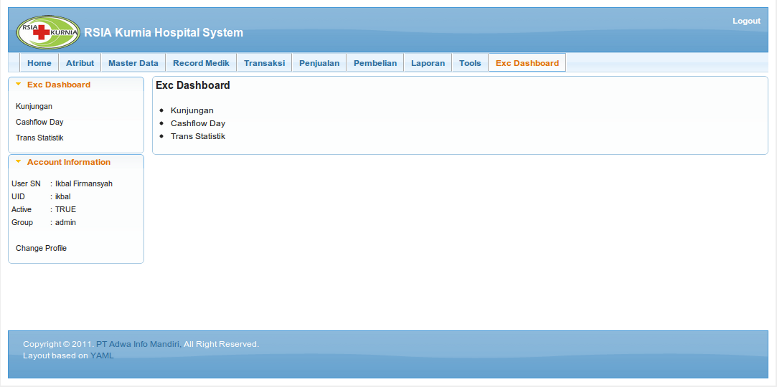This screenshot has height=387, width=777.
Task: Open Cashflow Day in the sidebar menu
Action: pos(39,122)
